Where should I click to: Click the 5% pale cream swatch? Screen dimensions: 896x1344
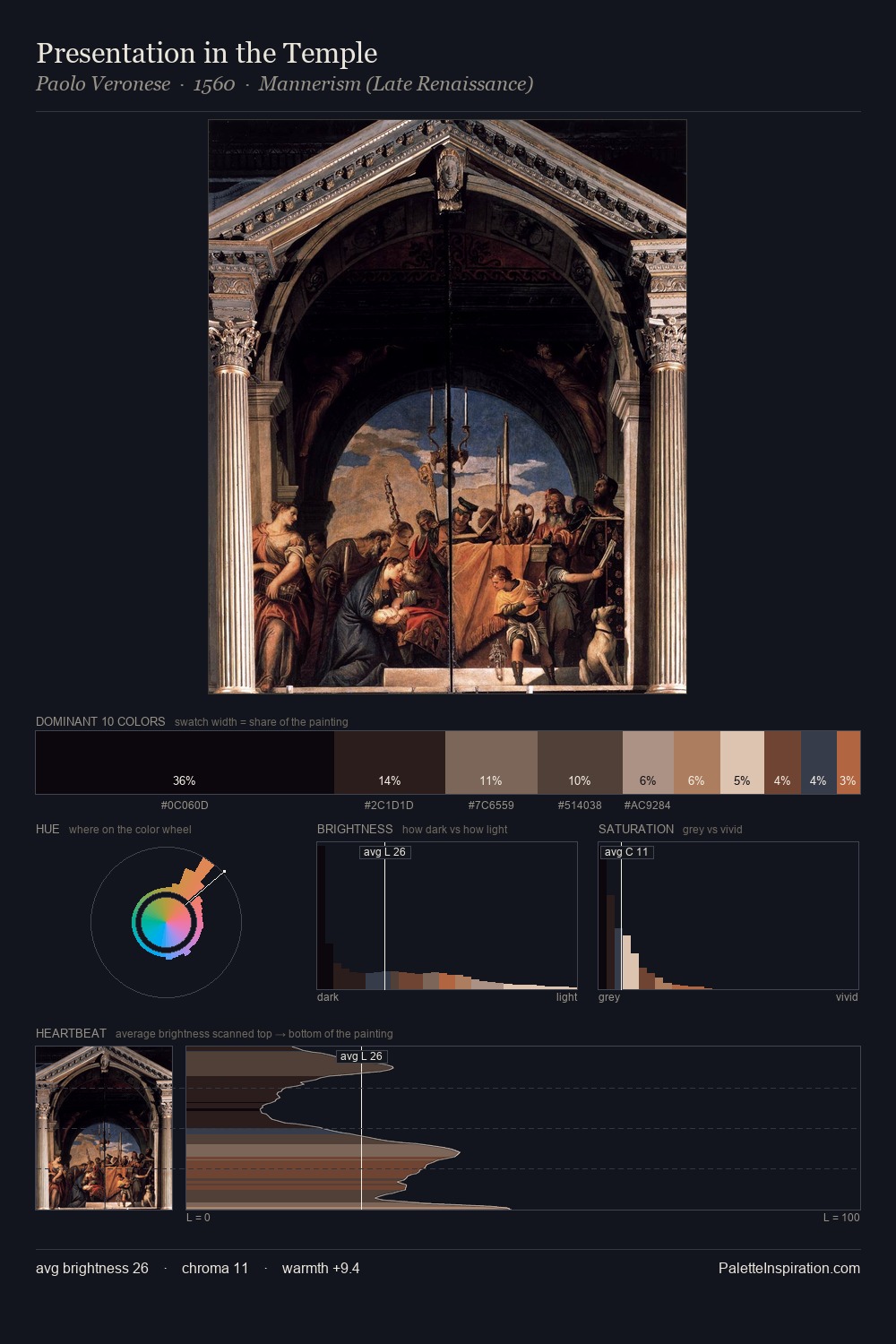click(742, 762)
